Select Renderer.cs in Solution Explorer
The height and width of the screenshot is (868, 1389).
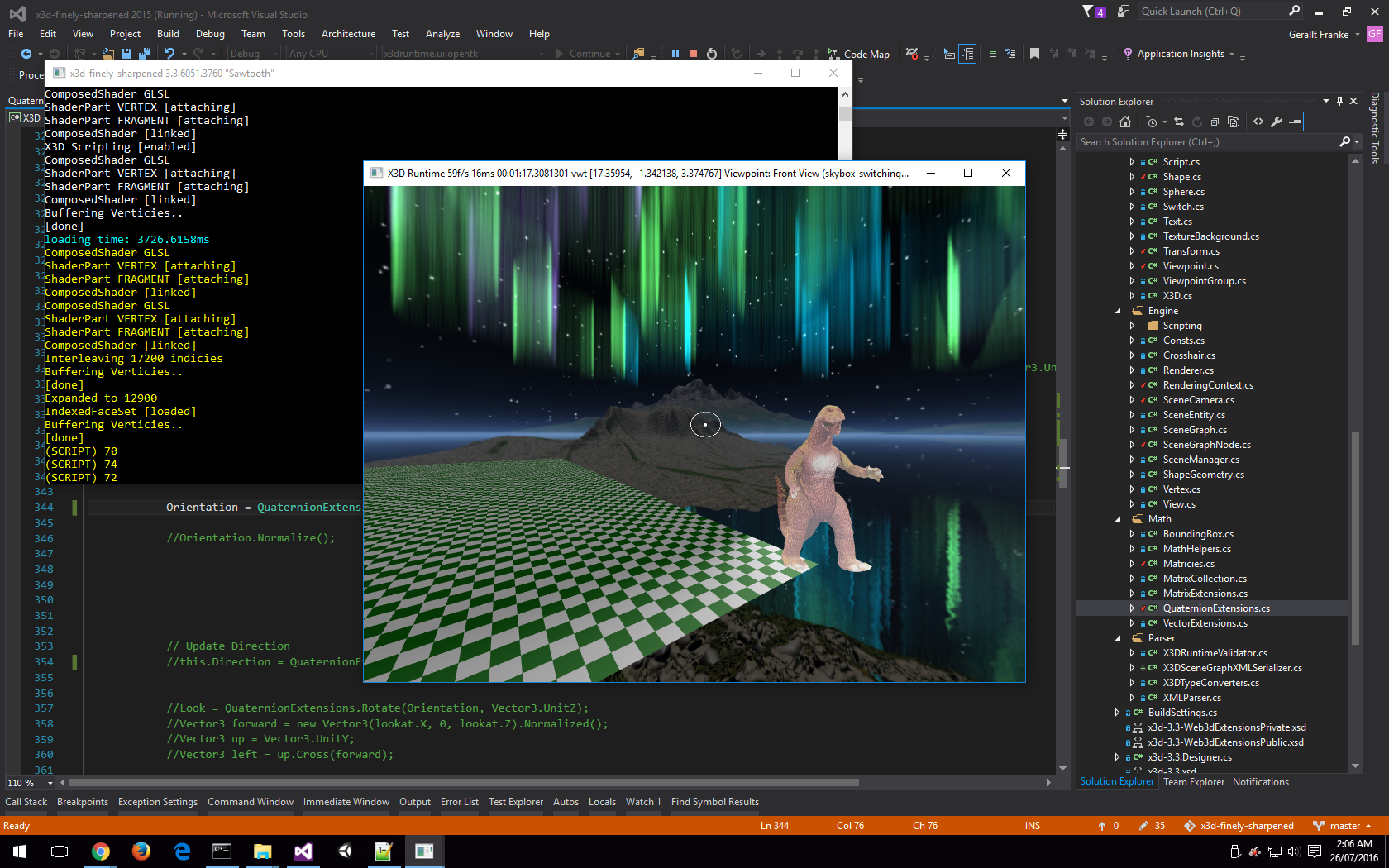pos(1188,370)
